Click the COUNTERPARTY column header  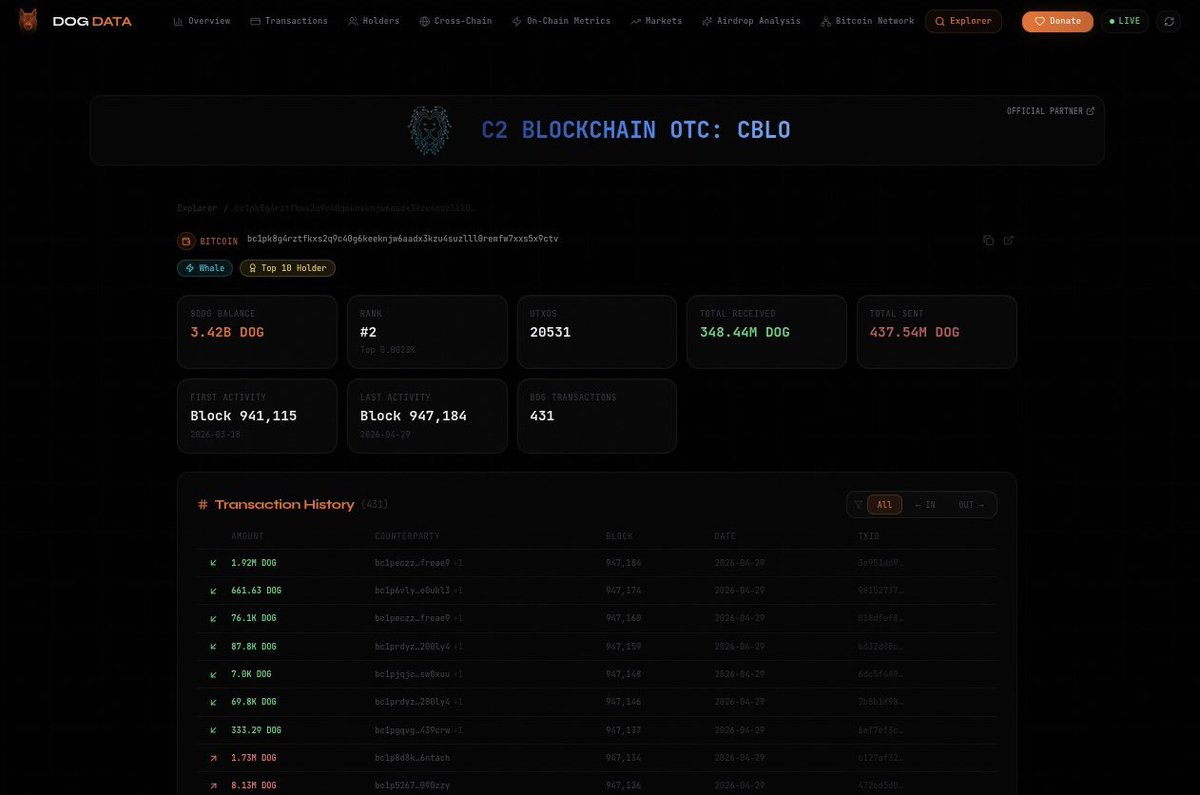[407, 536]
